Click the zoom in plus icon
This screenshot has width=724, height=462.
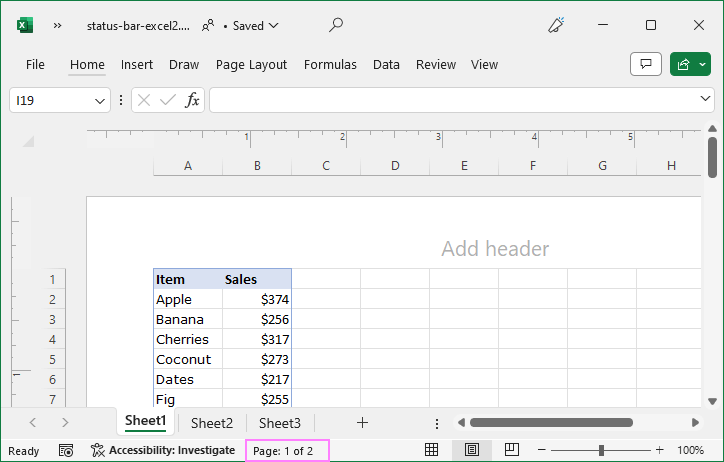[x=659, y=451]
